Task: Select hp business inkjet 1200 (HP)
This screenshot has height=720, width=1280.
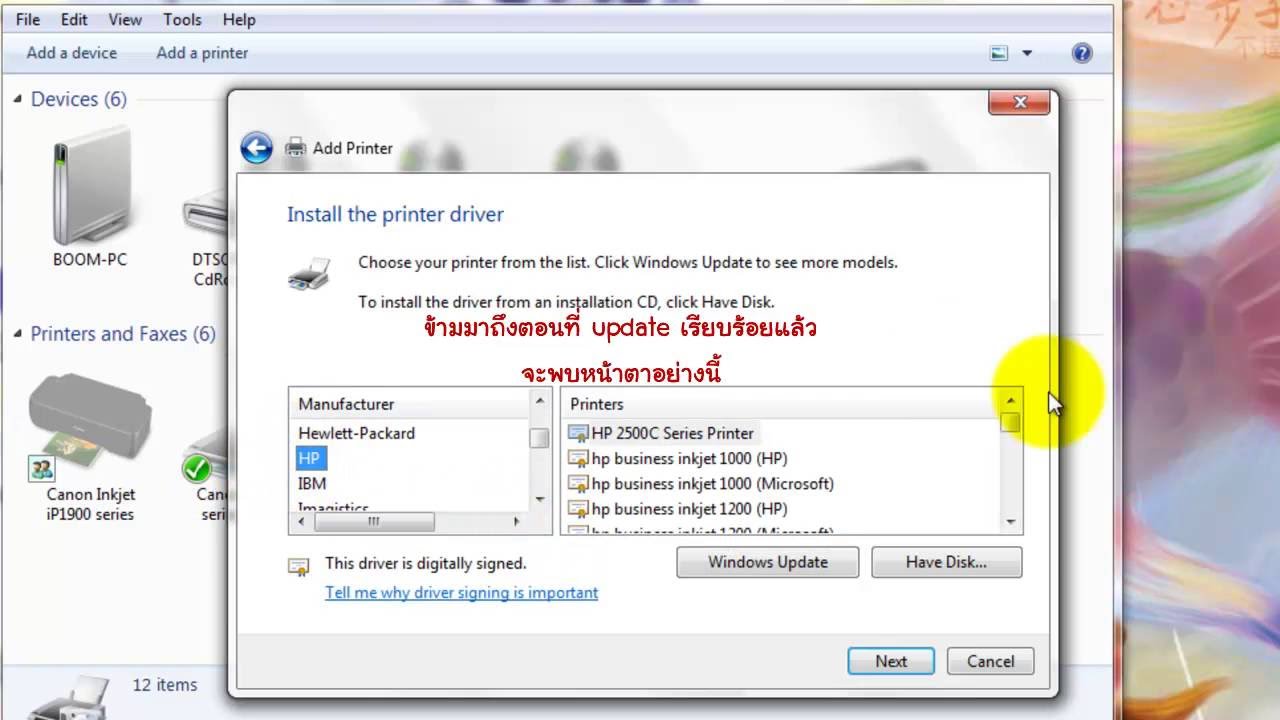Action: coord(689,508)
